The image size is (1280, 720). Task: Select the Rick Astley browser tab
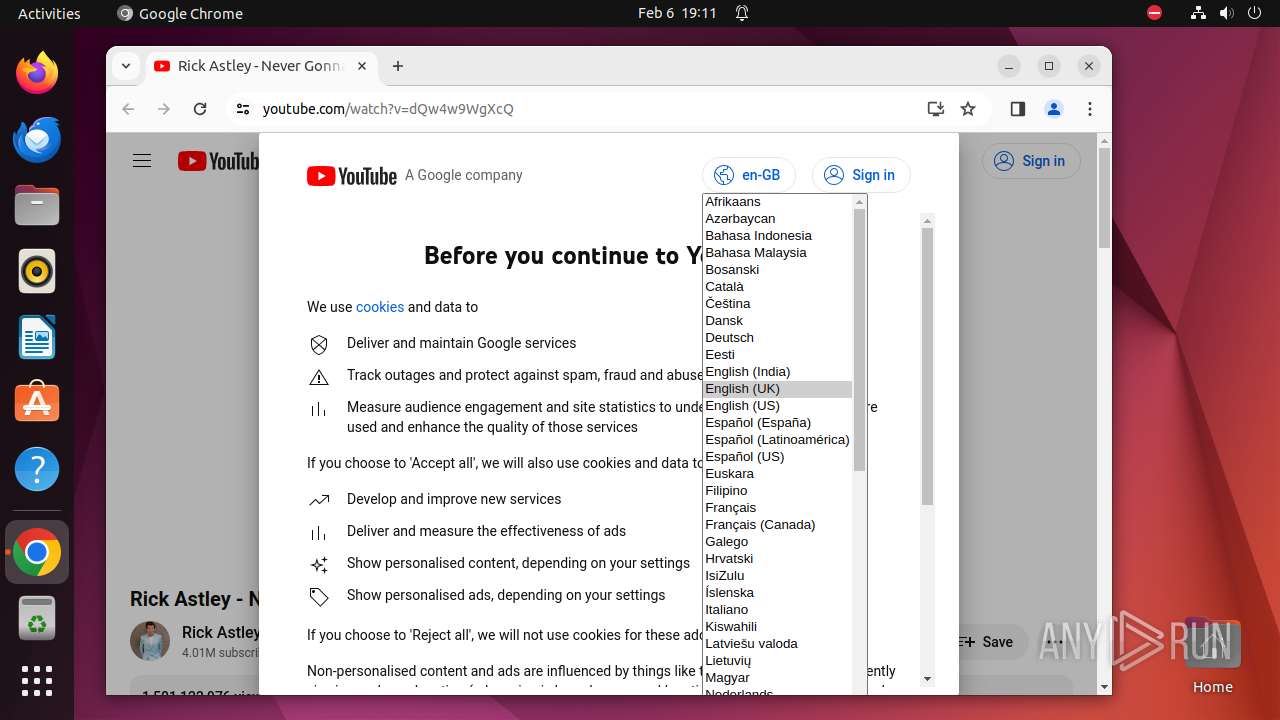pos(261,66)
